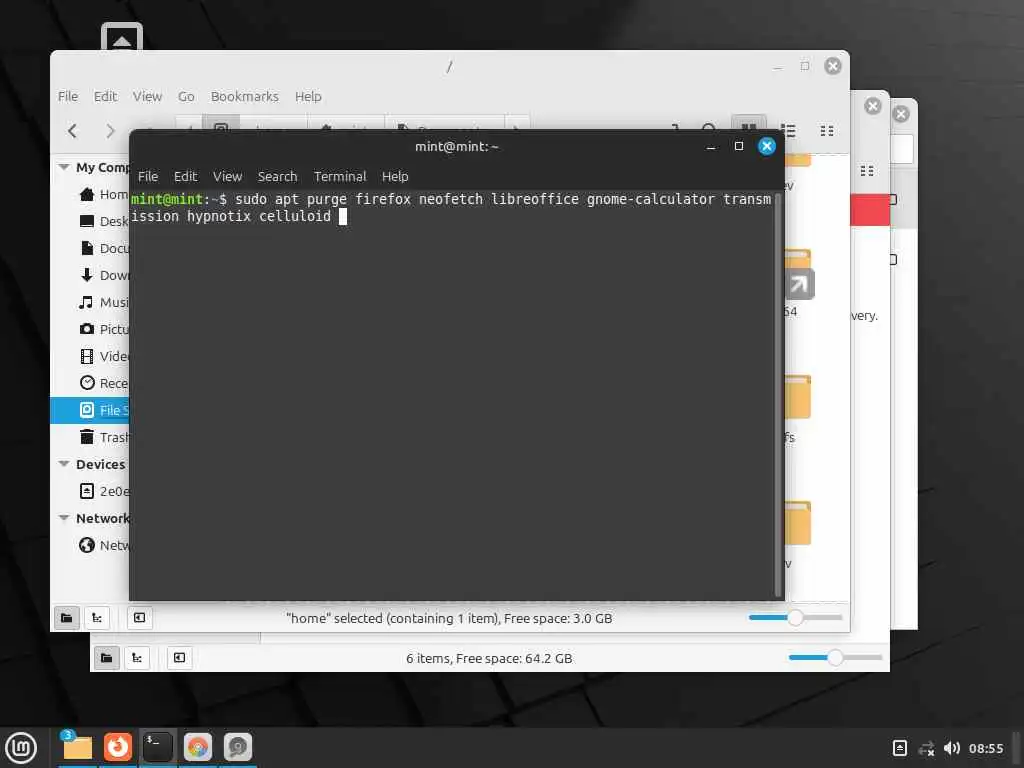Show tree view in second file manager window
1024x768 pixels.
tap(136, 658)
